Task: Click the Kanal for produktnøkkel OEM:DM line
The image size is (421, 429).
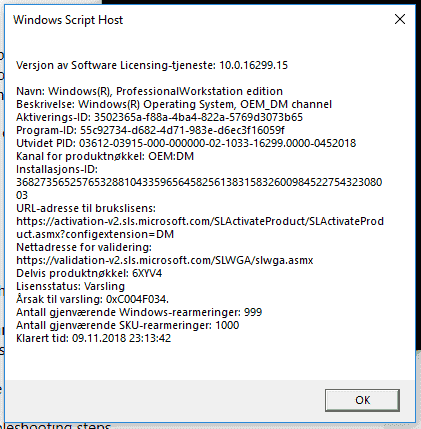Action: (105, 156)
